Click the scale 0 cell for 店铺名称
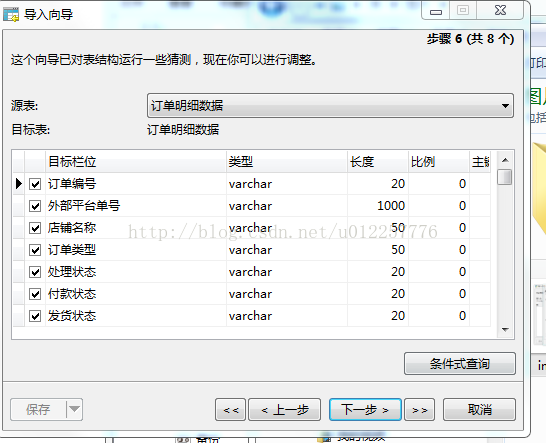Viewport: 546px width, 443px height. pyautogui.click(x=439, y=228)
